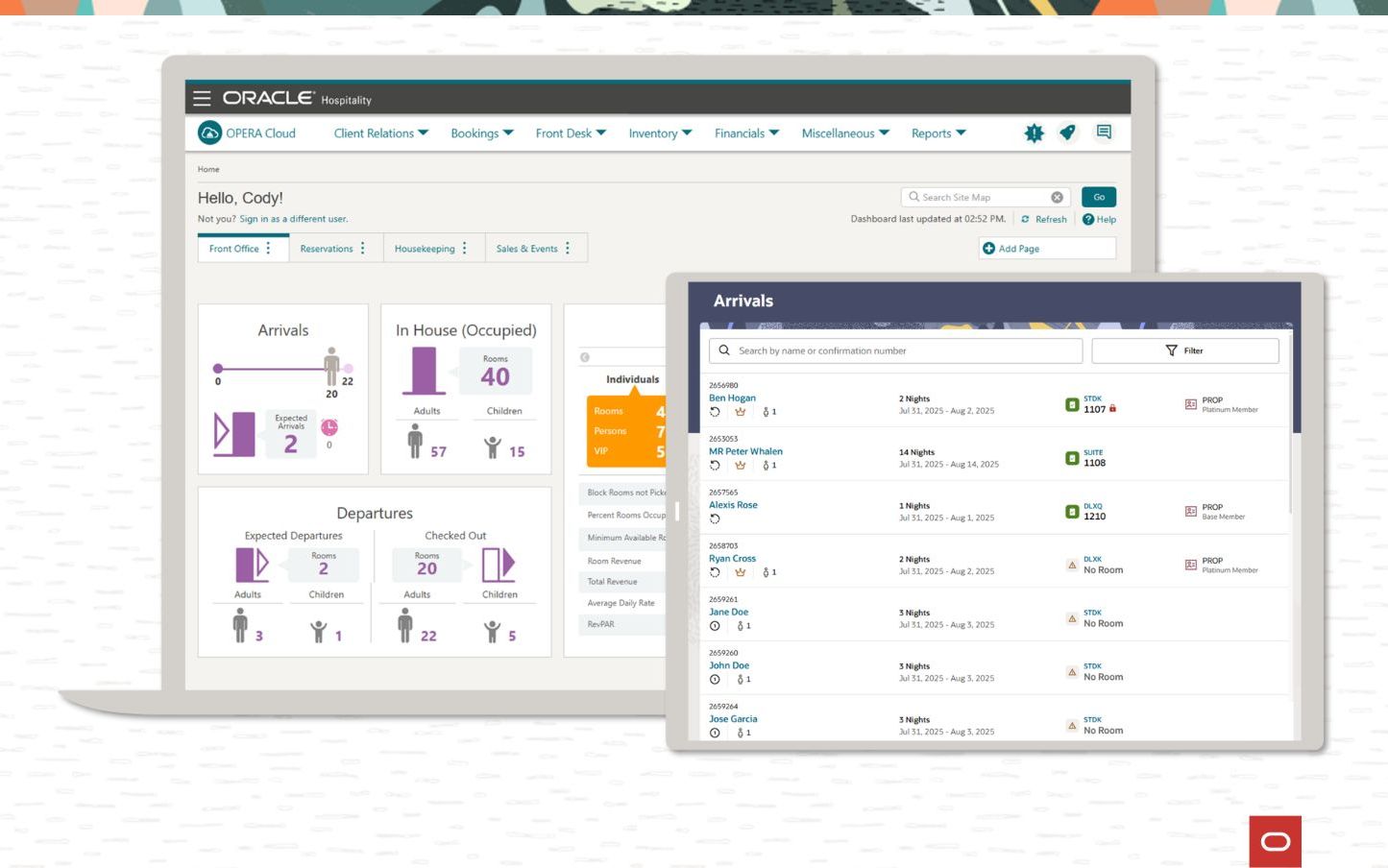The image size is (1388, 868).
Task: Click the collapse arrow above Individuals
Action: 584,357
